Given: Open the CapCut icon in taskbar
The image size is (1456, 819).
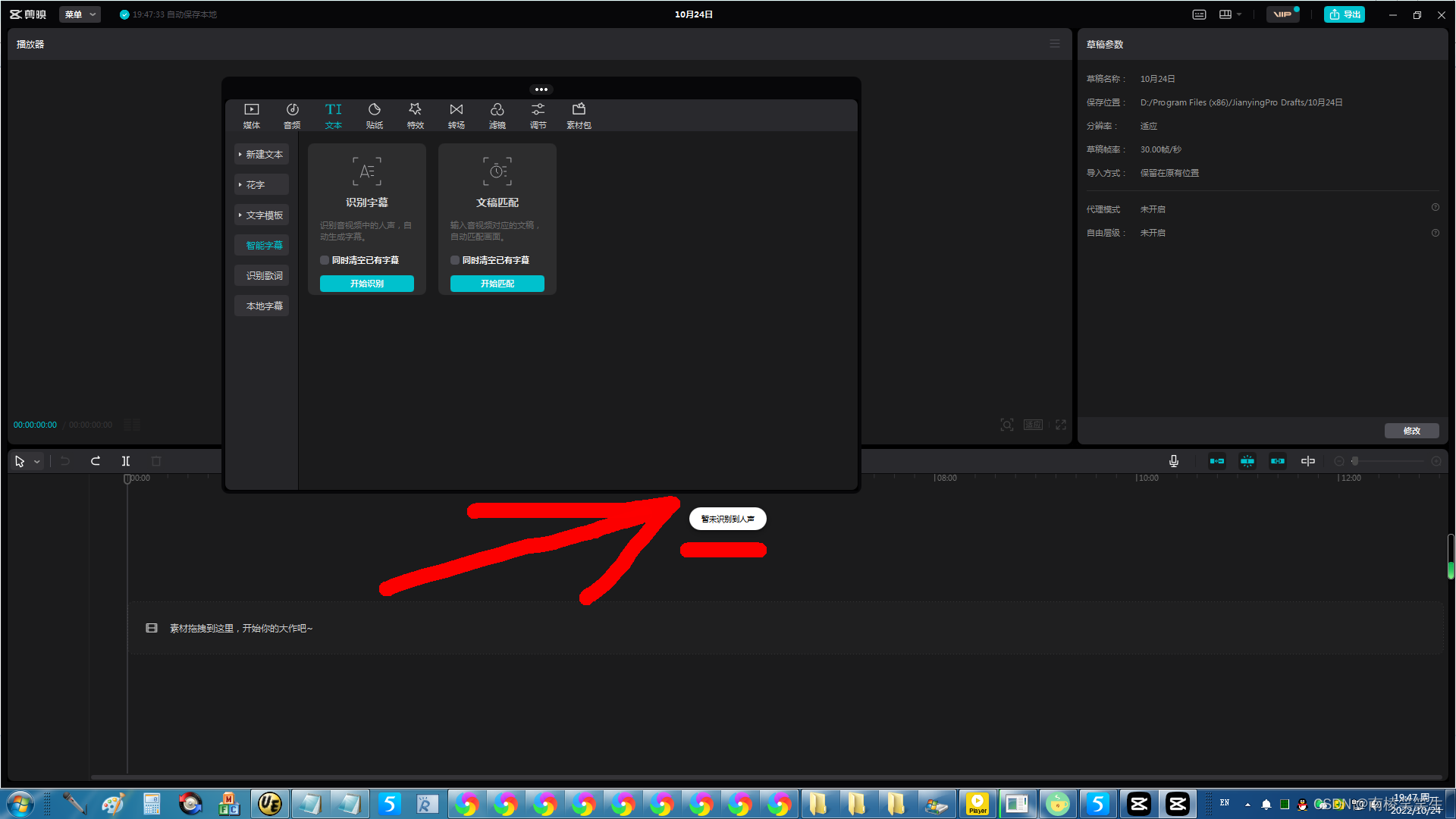Looking at the screenshot, I should (1139, 804).
